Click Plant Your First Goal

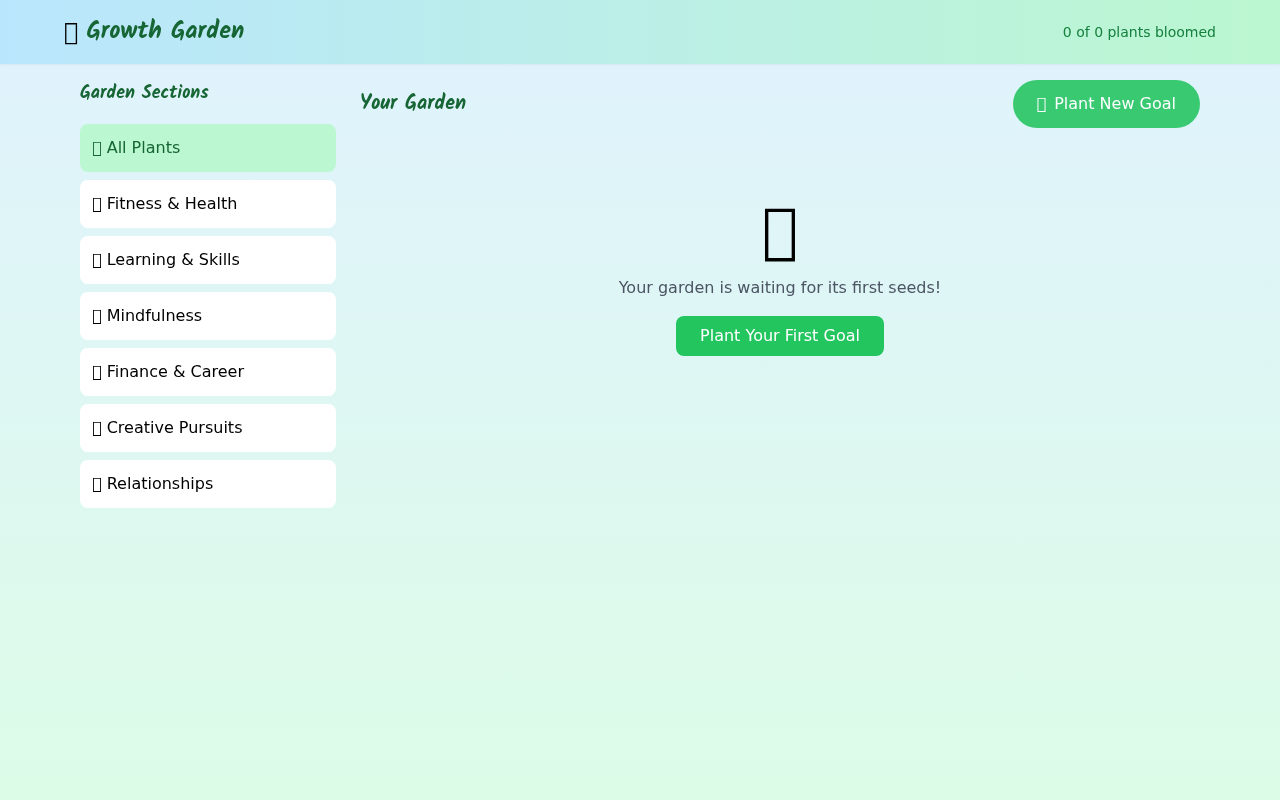pyautogui.click(x=780, y=336)
